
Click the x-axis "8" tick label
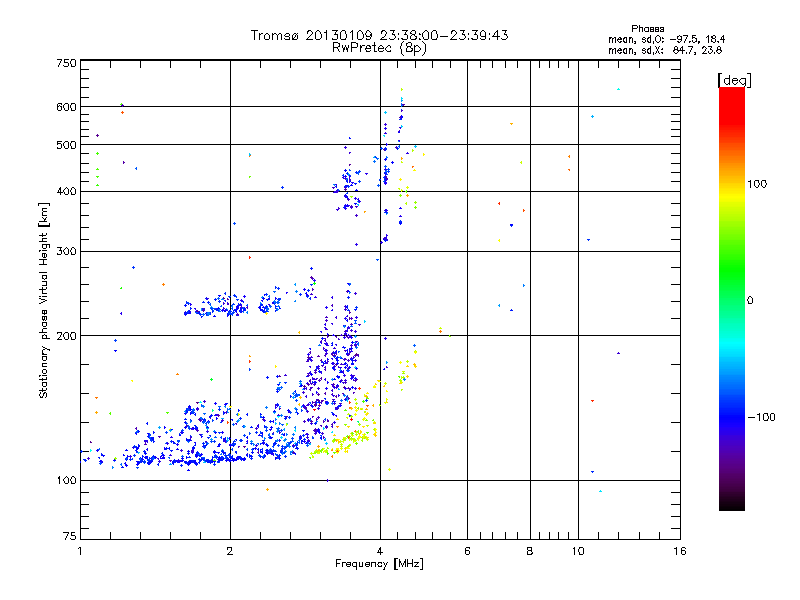point(530,551)
